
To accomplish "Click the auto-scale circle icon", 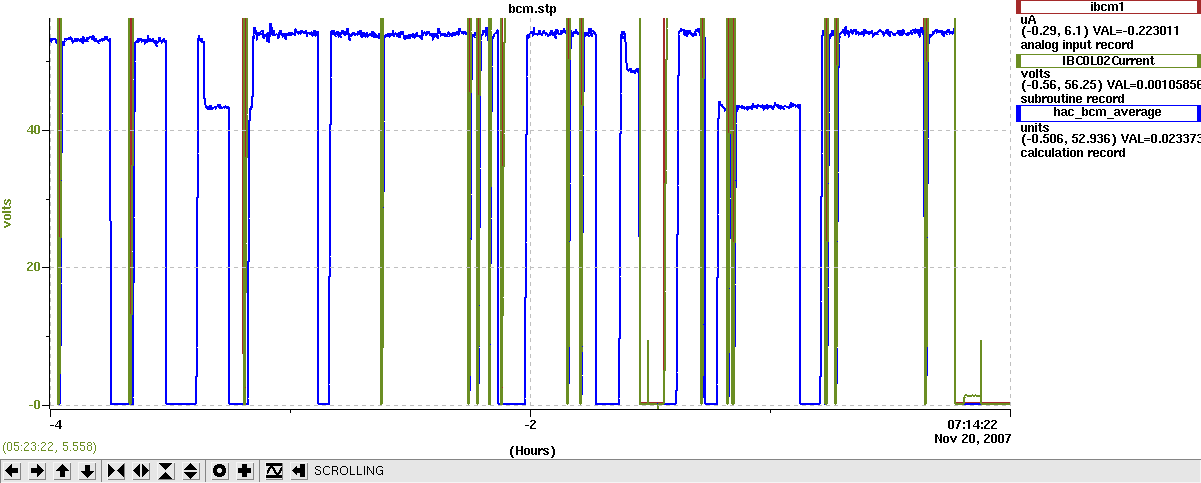I will pos(219,470).
